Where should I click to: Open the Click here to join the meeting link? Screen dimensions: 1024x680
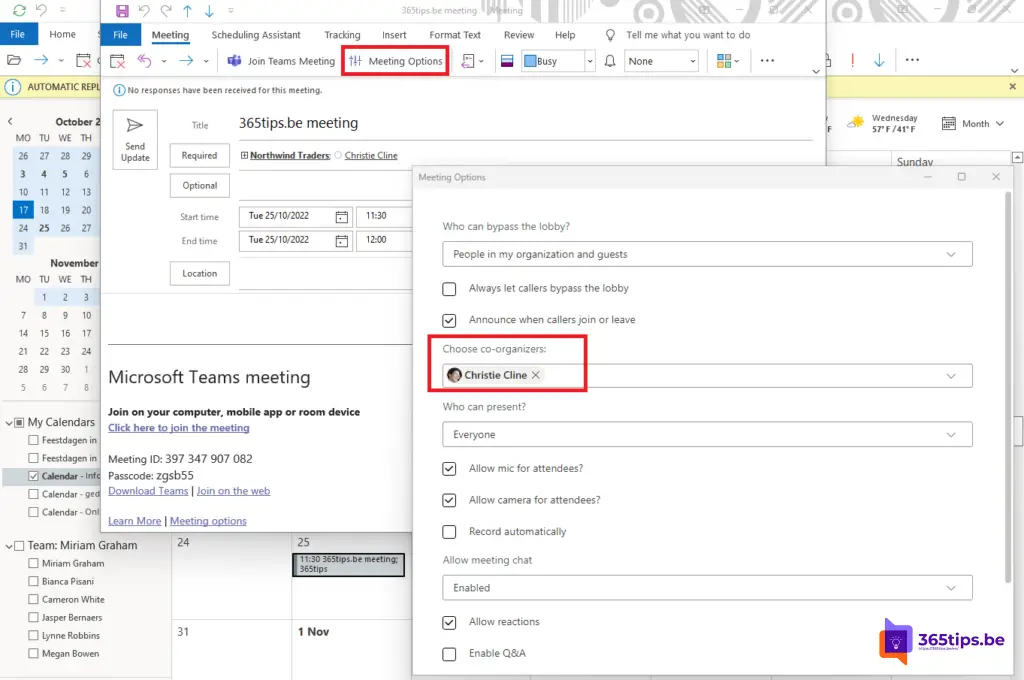click(178, 427)
